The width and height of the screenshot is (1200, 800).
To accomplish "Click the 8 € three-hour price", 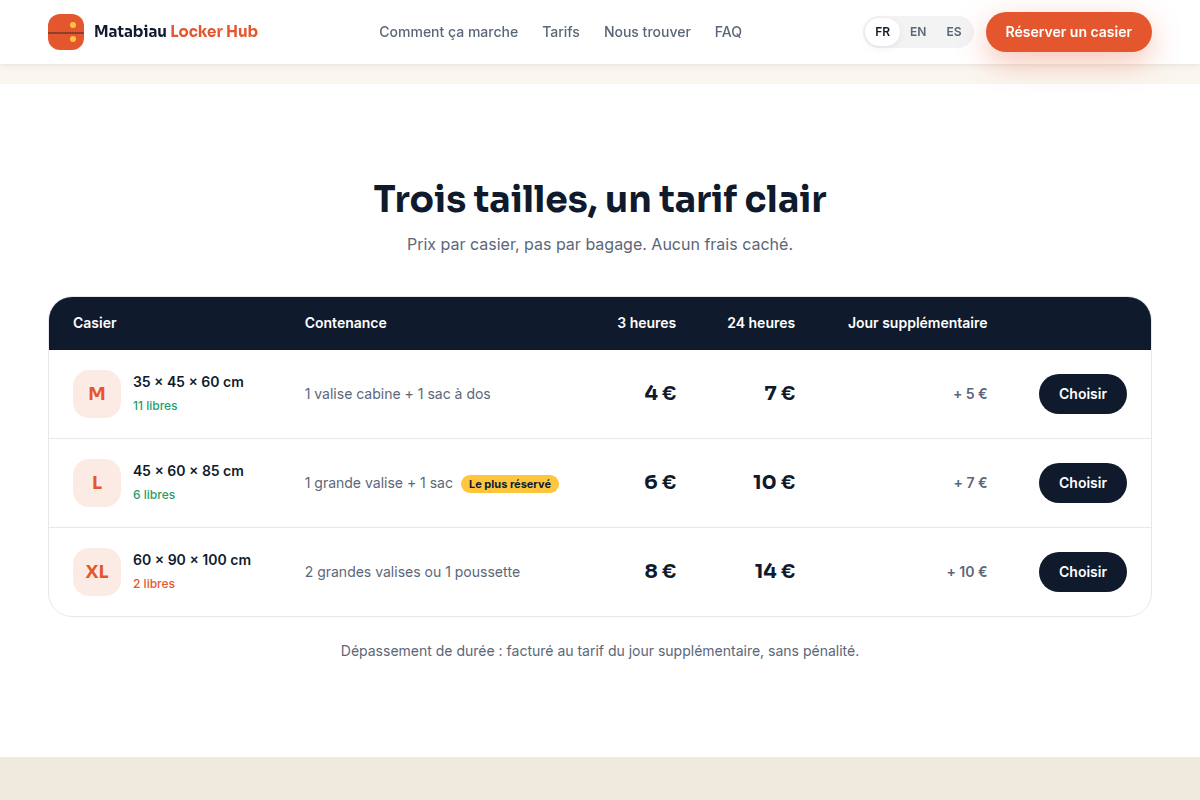I will [660, 571].
